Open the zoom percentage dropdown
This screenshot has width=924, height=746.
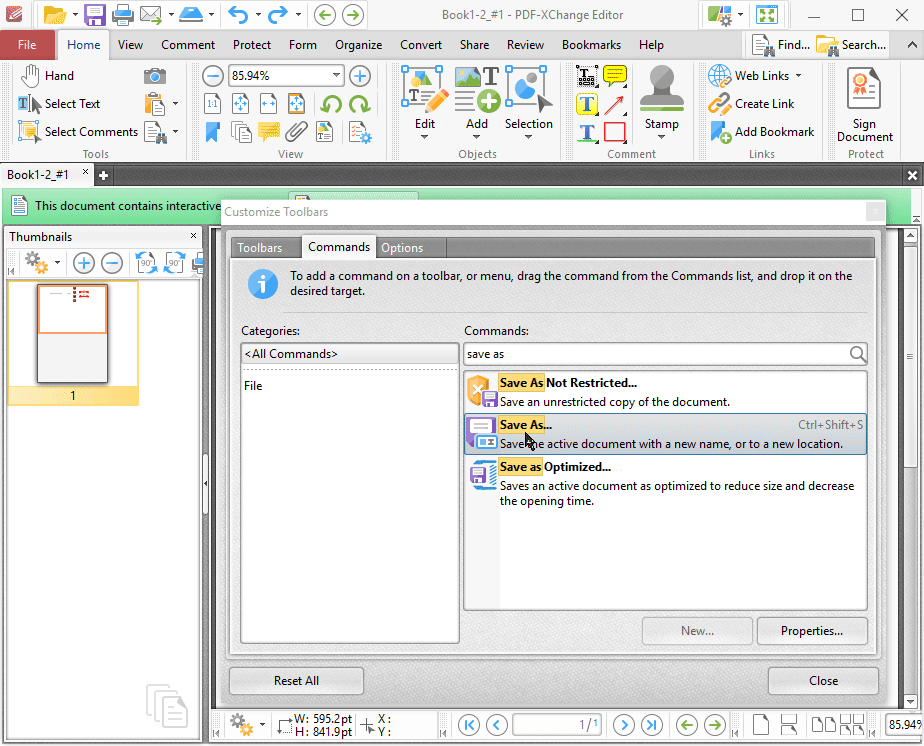coord(336,75)
